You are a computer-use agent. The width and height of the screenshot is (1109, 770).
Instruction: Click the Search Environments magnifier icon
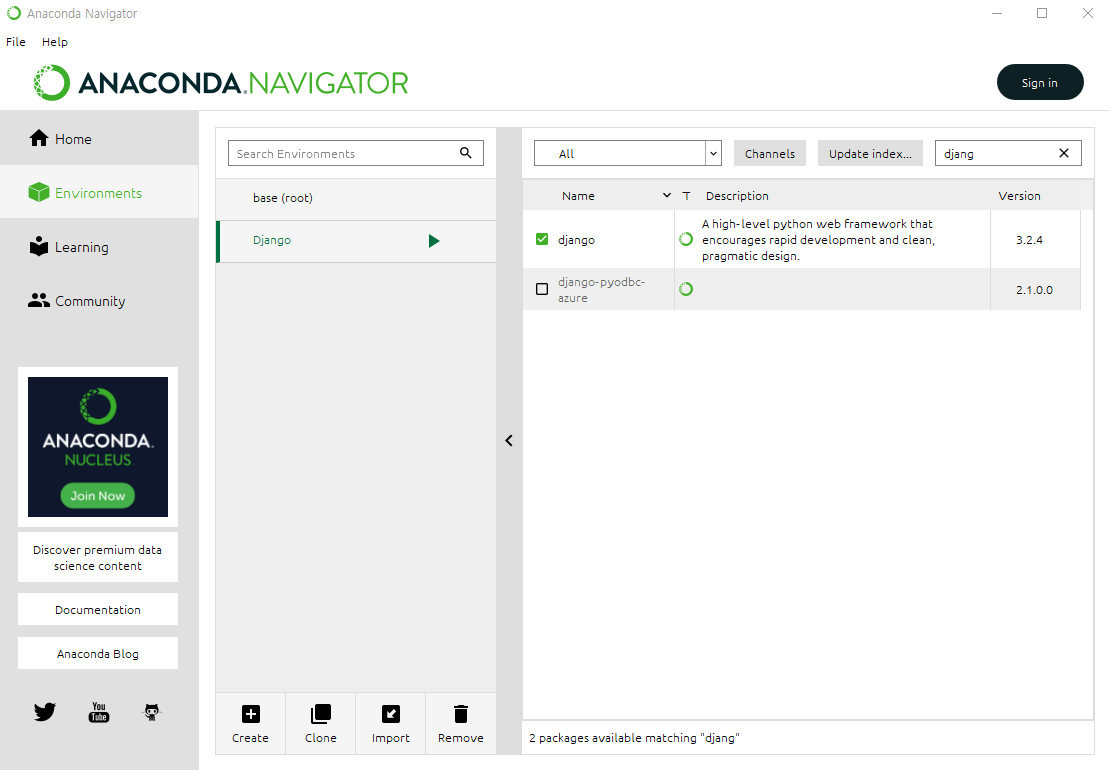[x=465, y=153]
